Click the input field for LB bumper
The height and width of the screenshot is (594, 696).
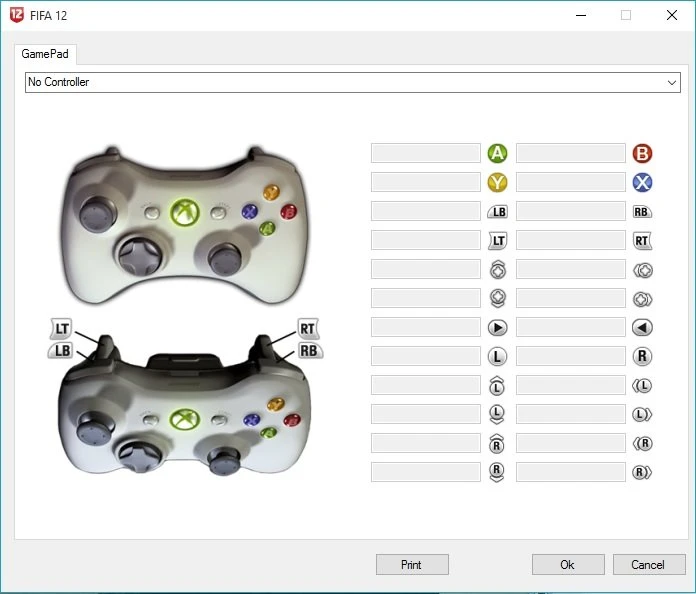pyautogui.click(x=426, y=211)
